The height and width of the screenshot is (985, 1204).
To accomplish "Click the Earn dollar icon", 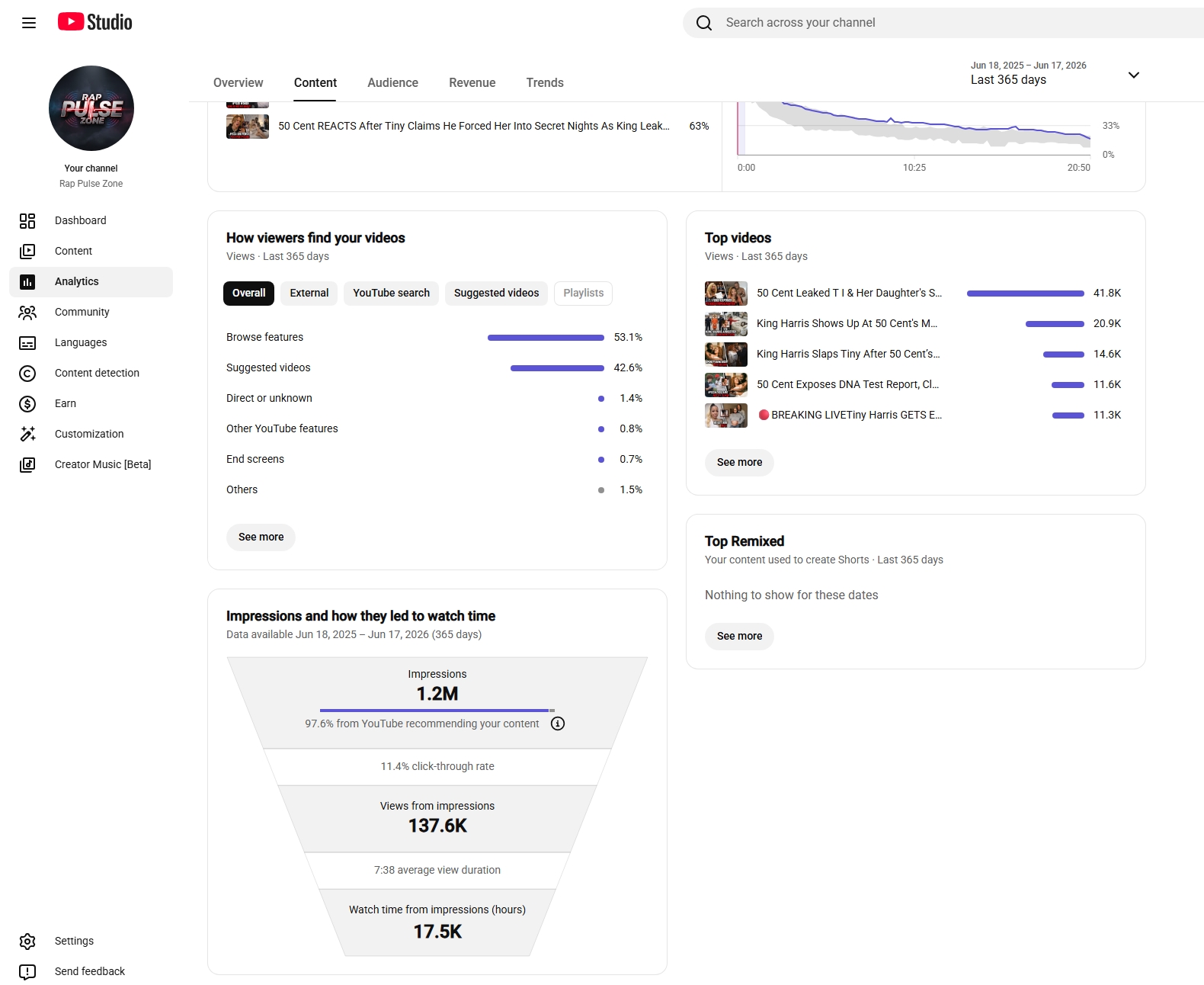I will (x=27, y=403).
